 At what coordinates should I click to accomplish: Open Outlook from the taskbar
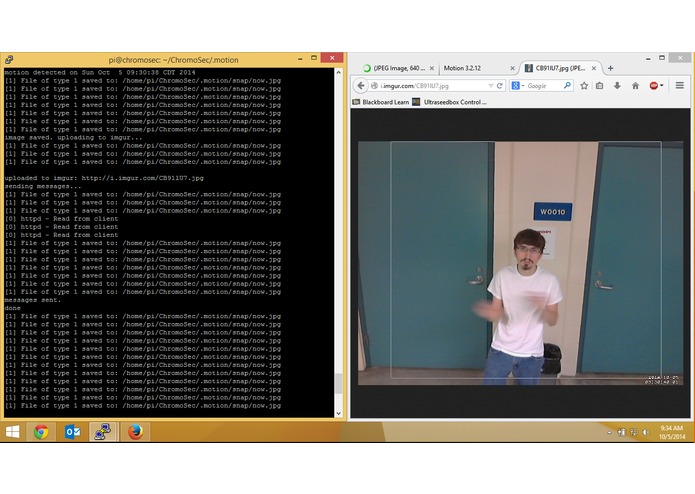pyautogui.click(x=72, y=432)
